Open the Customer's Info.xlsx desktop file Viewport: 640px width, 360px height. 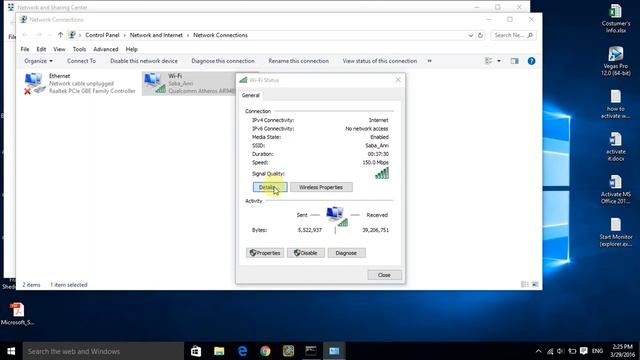coord(616,19)
